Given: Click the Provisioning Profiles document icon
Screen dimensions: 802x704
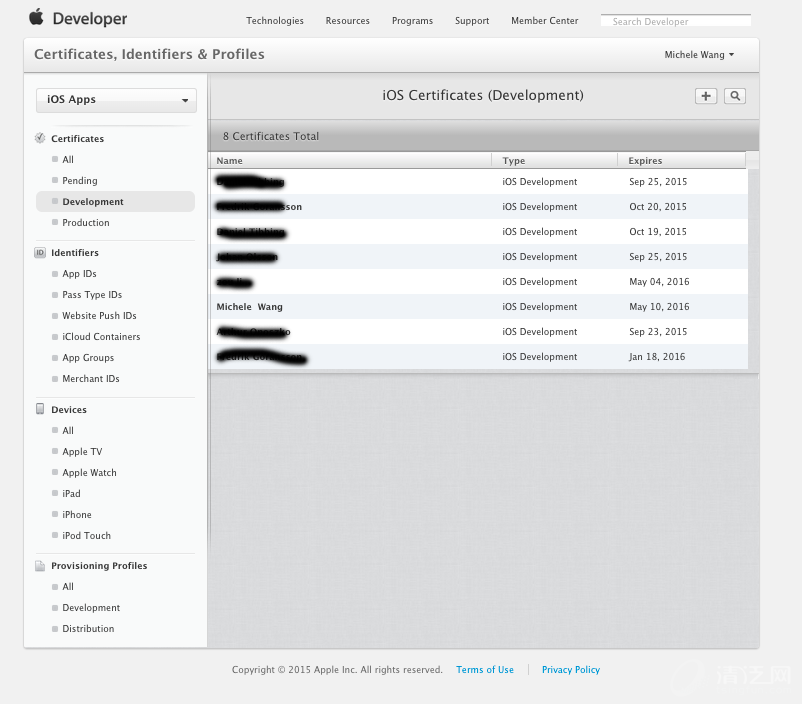Looking at the screenshot, I should 40,566.
